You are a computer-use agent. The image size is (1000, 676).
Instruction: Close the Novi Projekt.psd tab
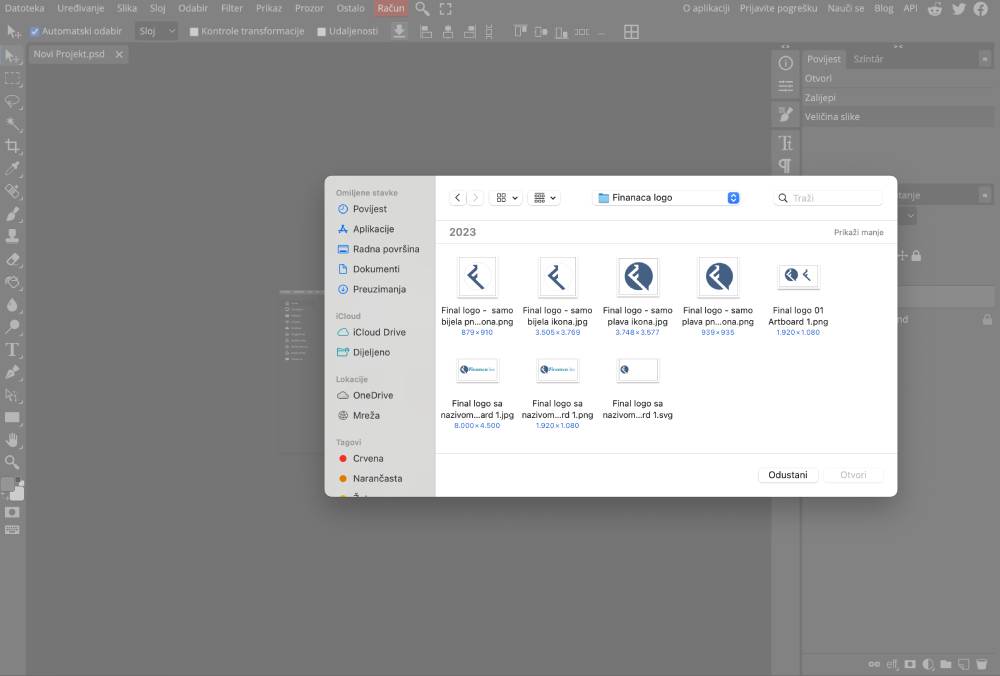pos(119,54)
